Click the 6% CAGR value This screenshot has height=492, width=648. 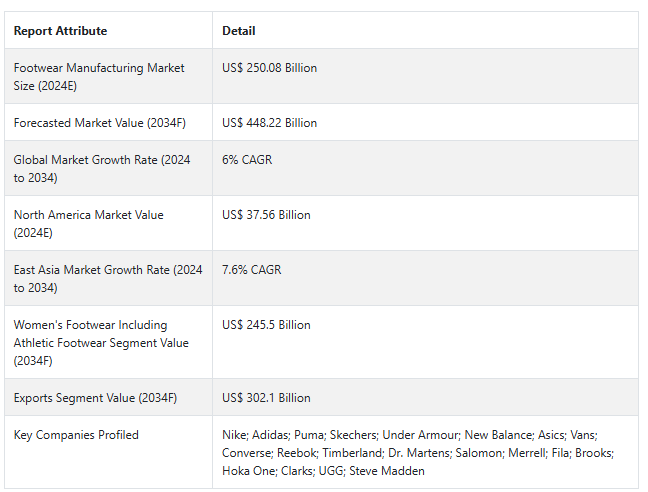247,159
